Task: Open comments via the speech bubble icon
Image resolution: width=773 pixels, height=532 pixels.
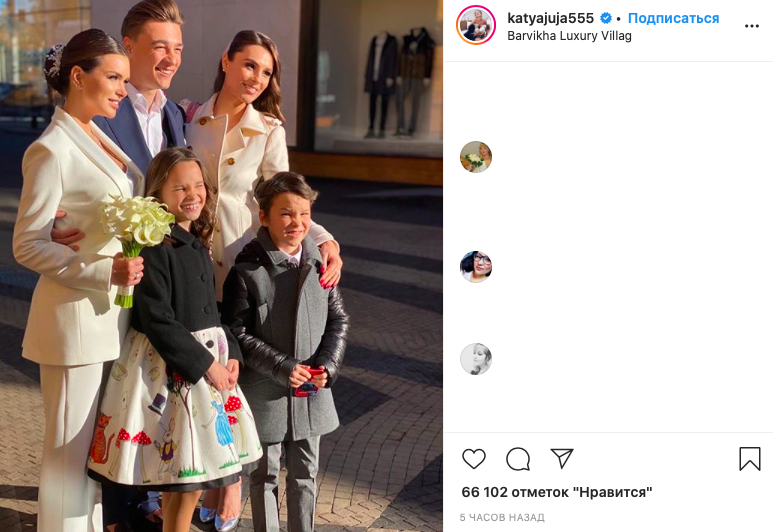Action: [x=518, y=459]
